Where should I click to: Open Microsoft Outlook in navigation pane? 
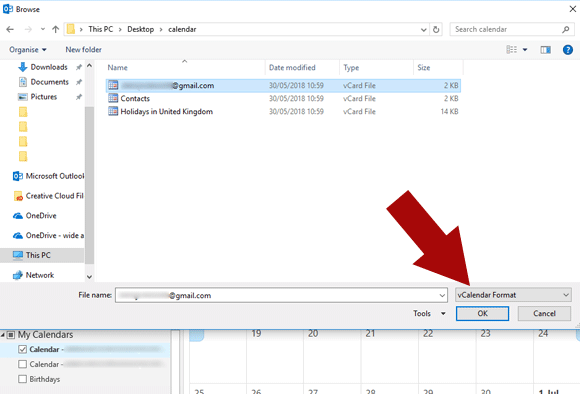[48, 176]
